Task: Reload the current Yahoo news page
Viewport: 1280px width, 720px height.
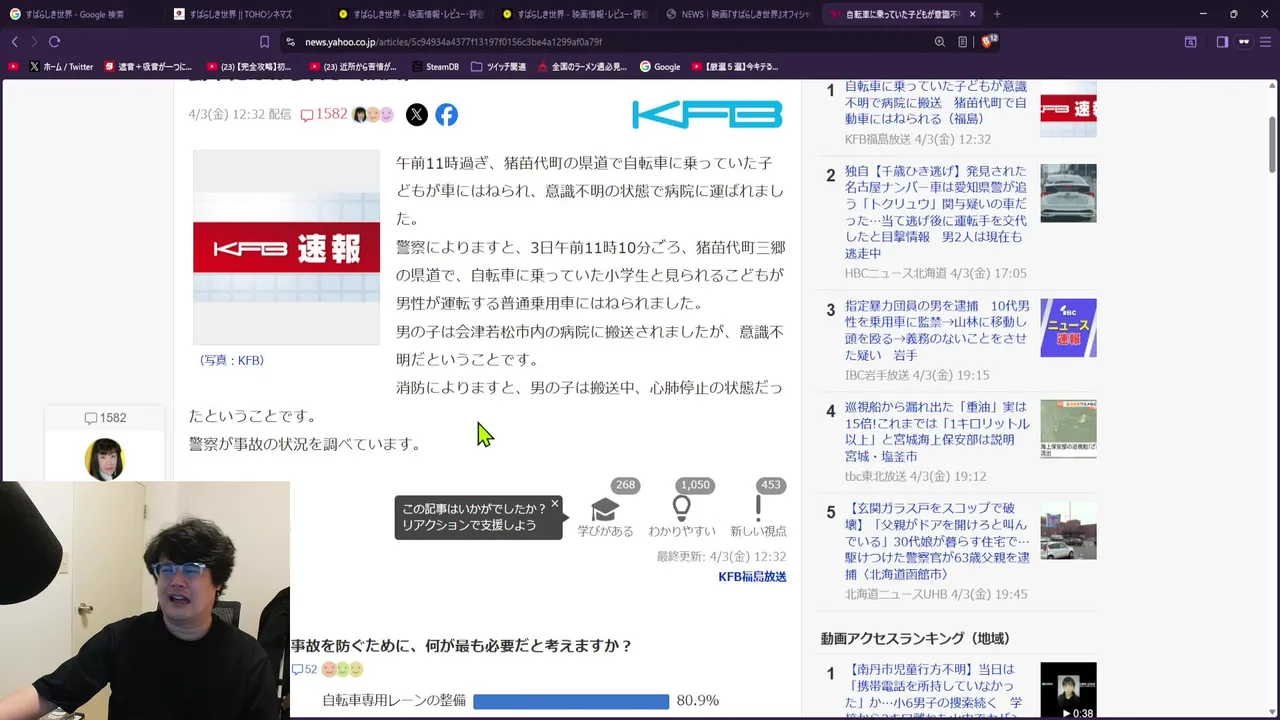Action: click(54, 42)
